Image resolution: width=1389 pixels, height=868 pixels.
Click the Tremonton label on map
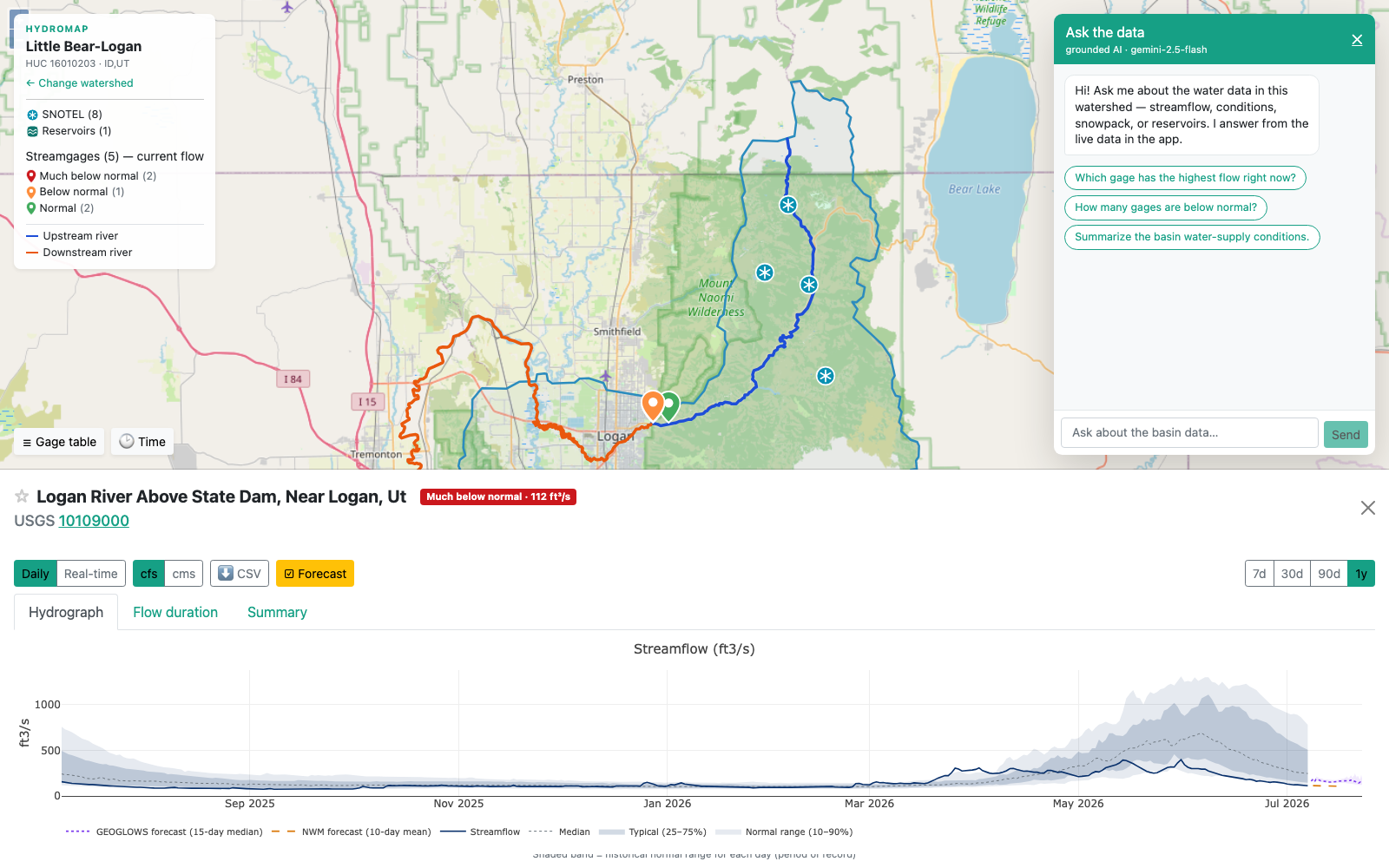pyautogui.click(x=376, y=455)
